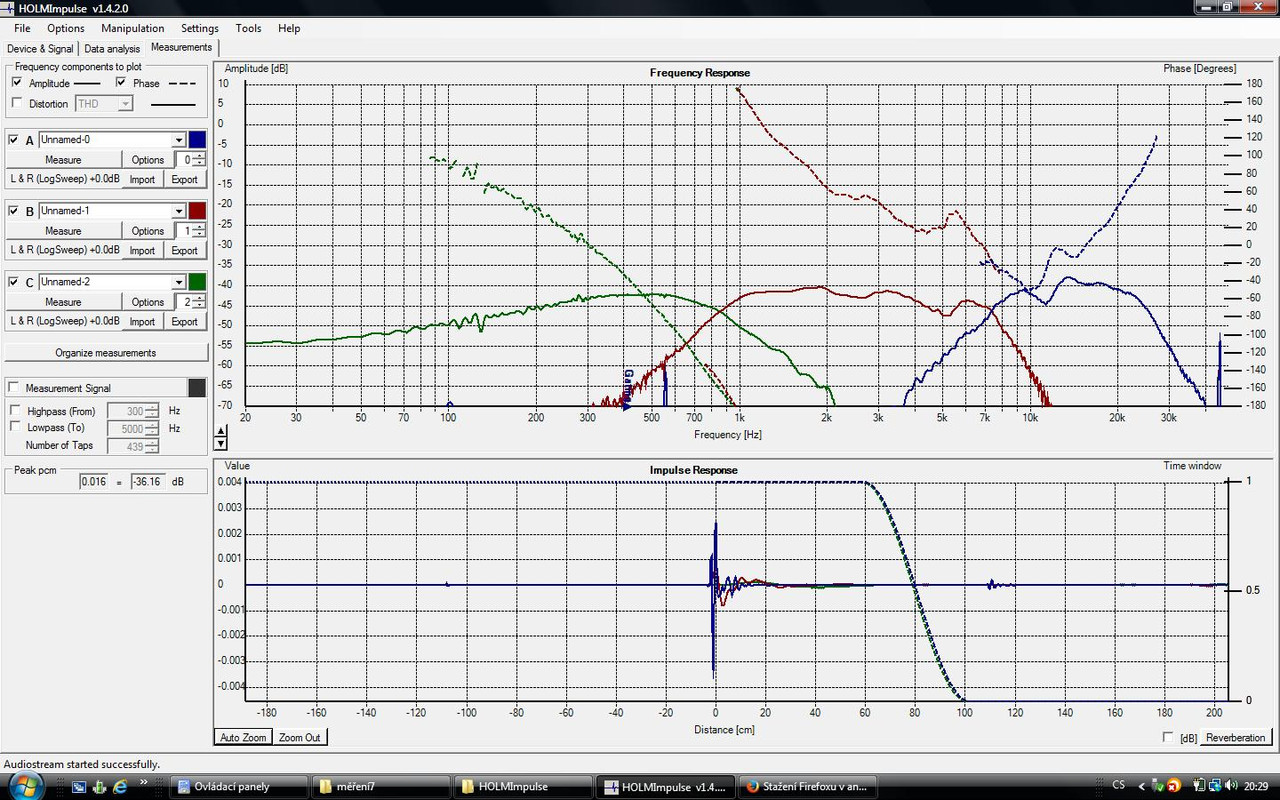Click the HOLMImpulse title bar icon

[x=9, y=8]
